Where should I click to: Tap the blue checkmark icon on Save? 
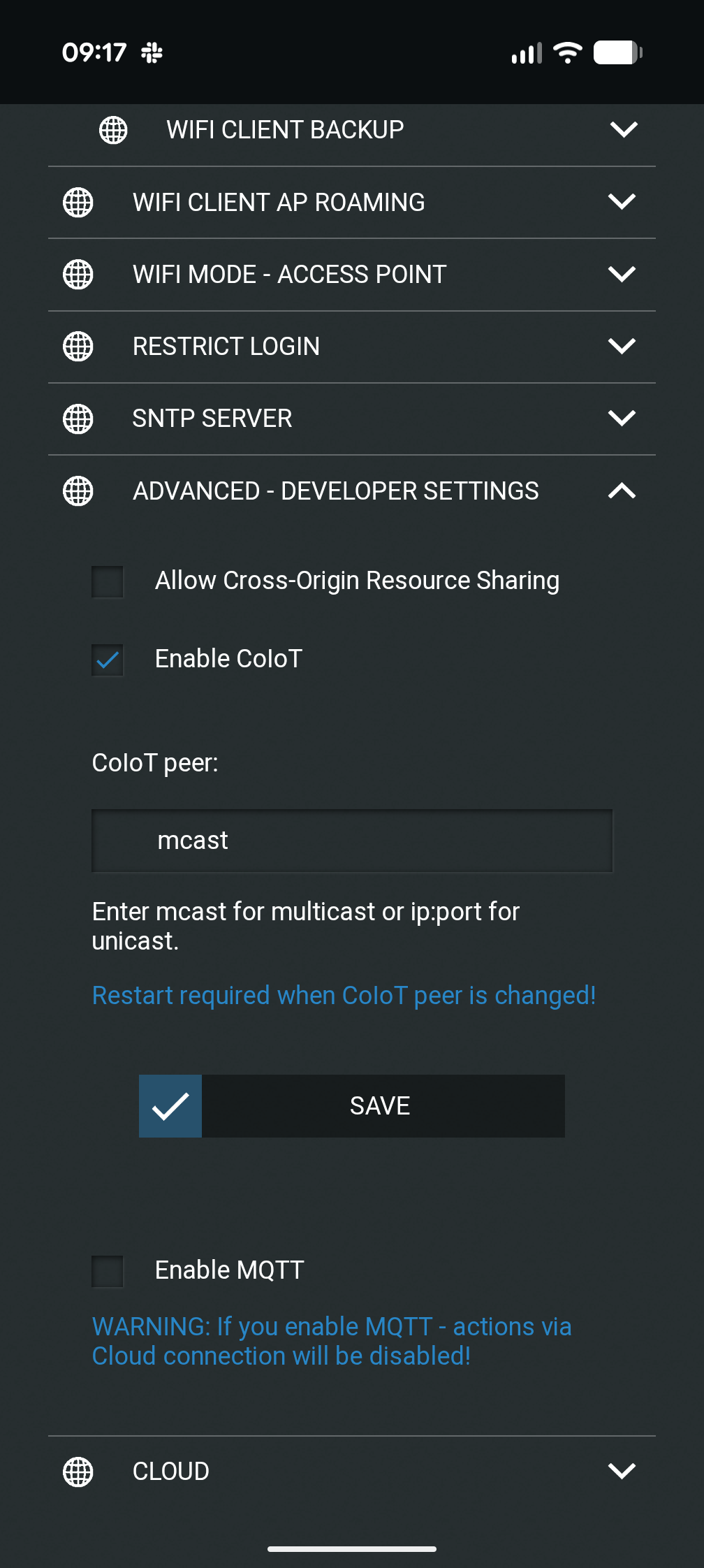click(x=170, y=1106)
